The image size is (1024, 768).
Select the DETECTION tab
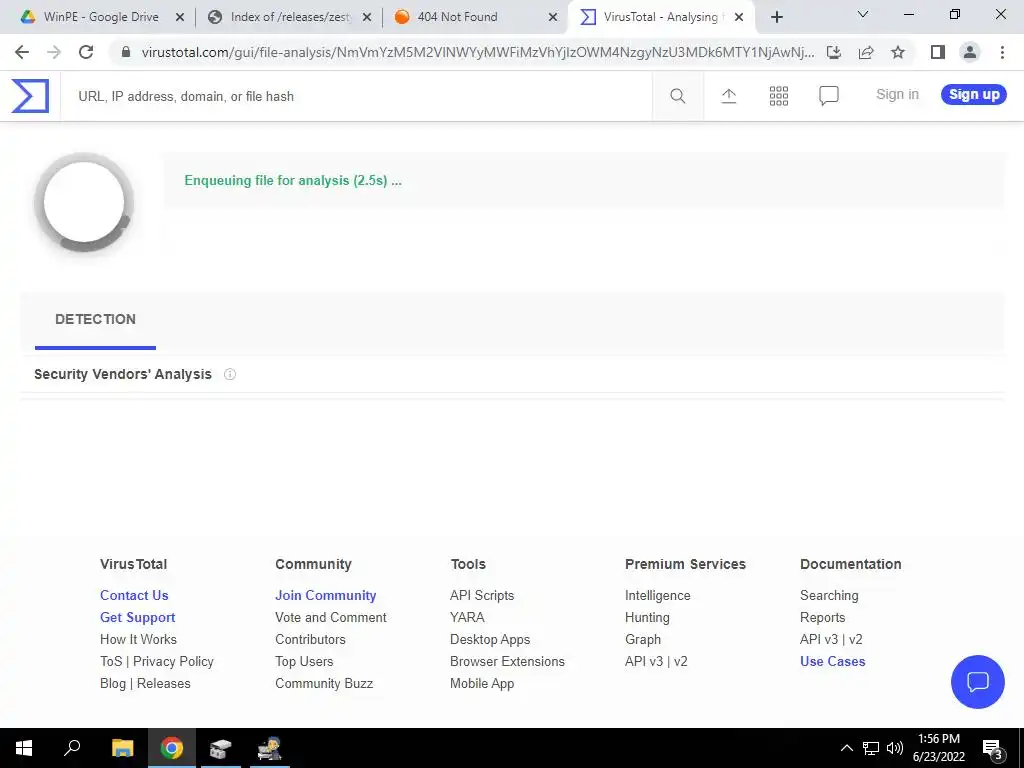click(95, 319)
